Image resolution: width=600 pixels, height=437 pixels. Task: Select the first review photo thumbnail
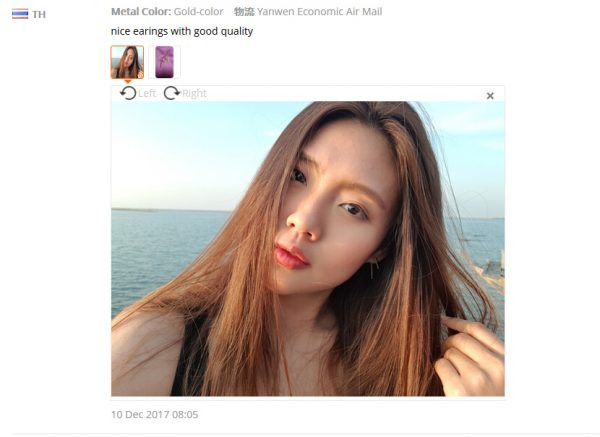(x=127, y=62)
